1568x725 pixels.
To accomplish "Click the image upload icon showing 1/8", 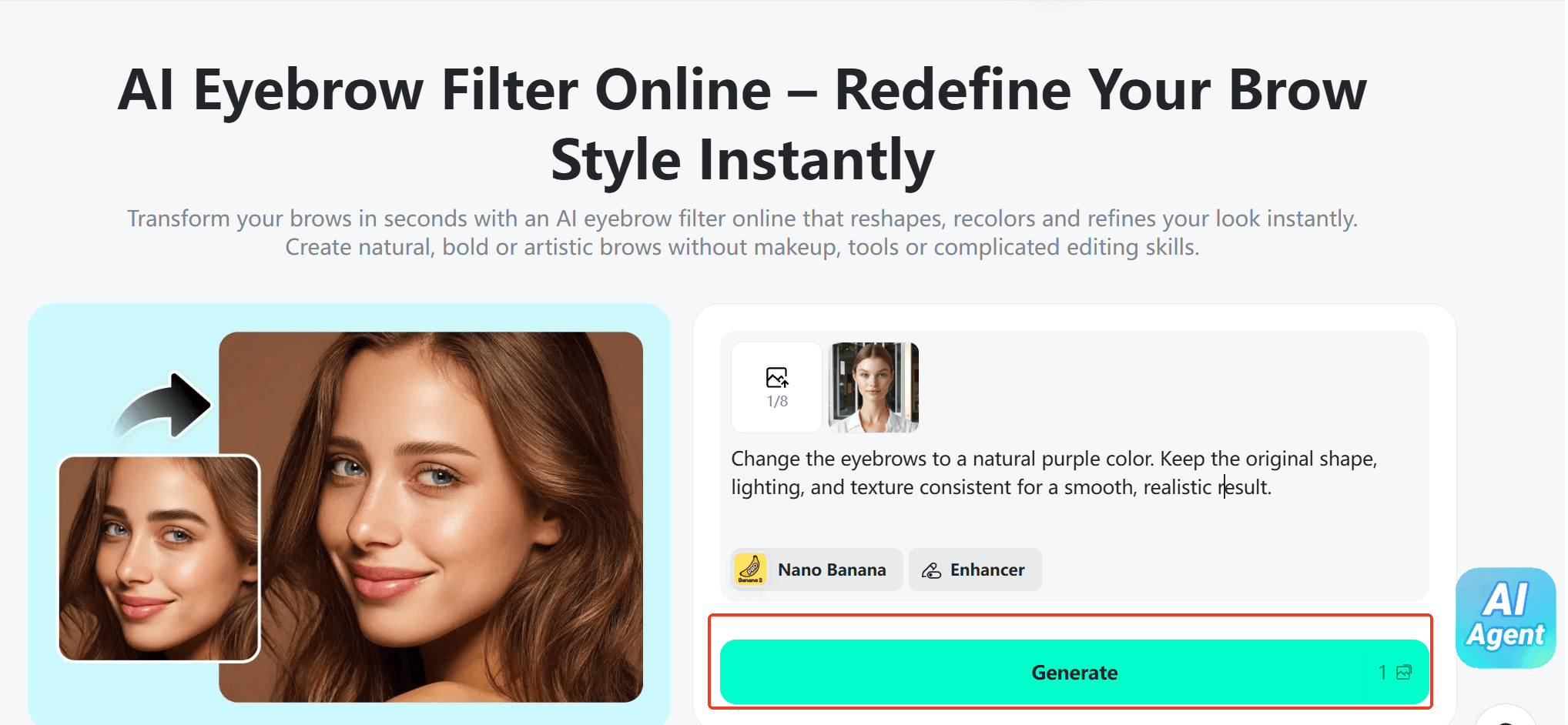I will [776, 387].
